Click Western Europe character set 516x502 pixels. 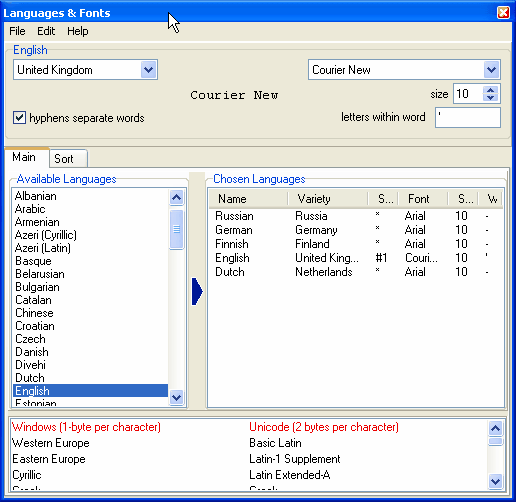(x=51, y=443)
